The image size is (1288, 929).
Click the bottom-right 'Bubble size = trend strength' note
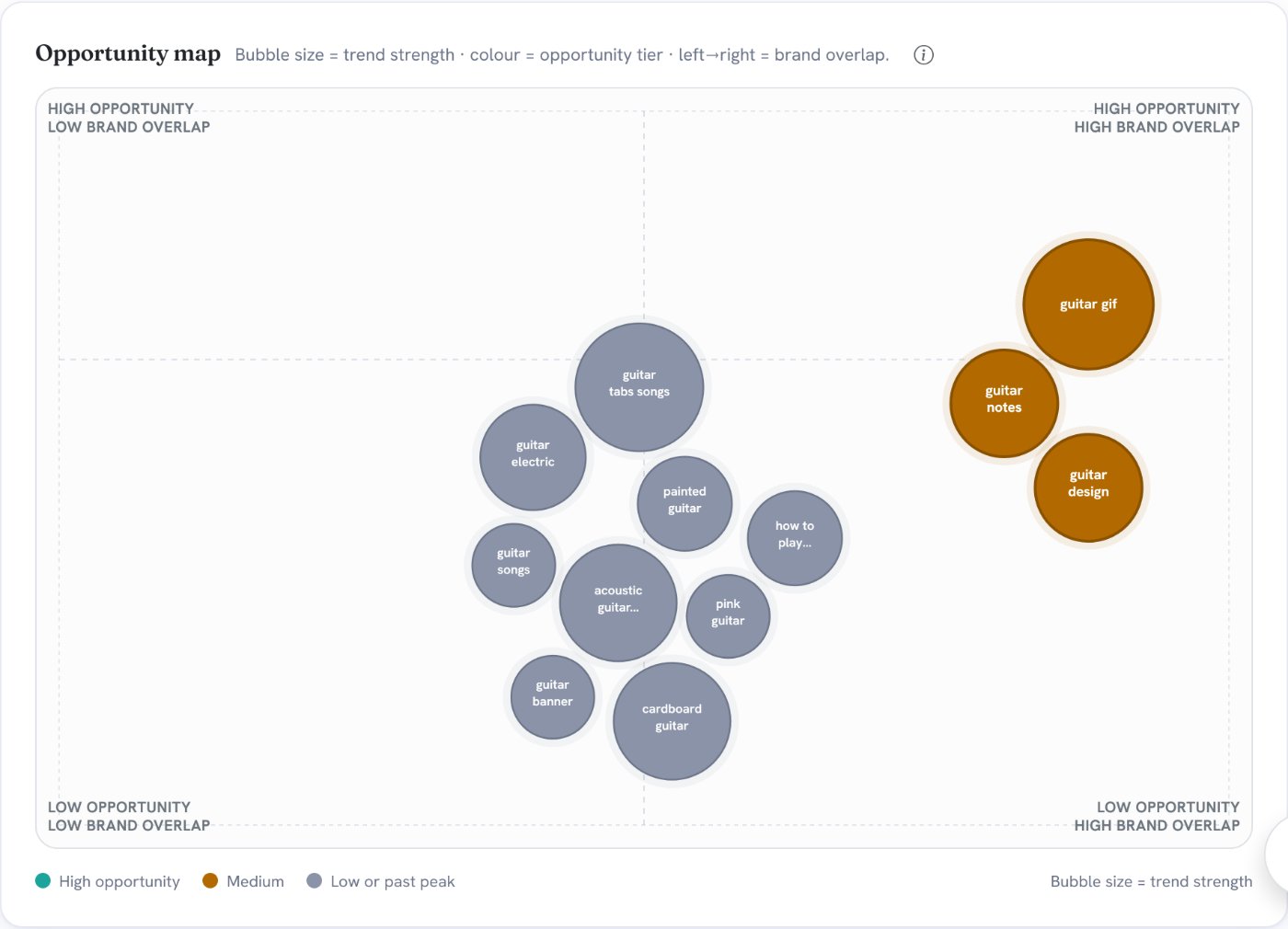click(x=1151, y=881)
